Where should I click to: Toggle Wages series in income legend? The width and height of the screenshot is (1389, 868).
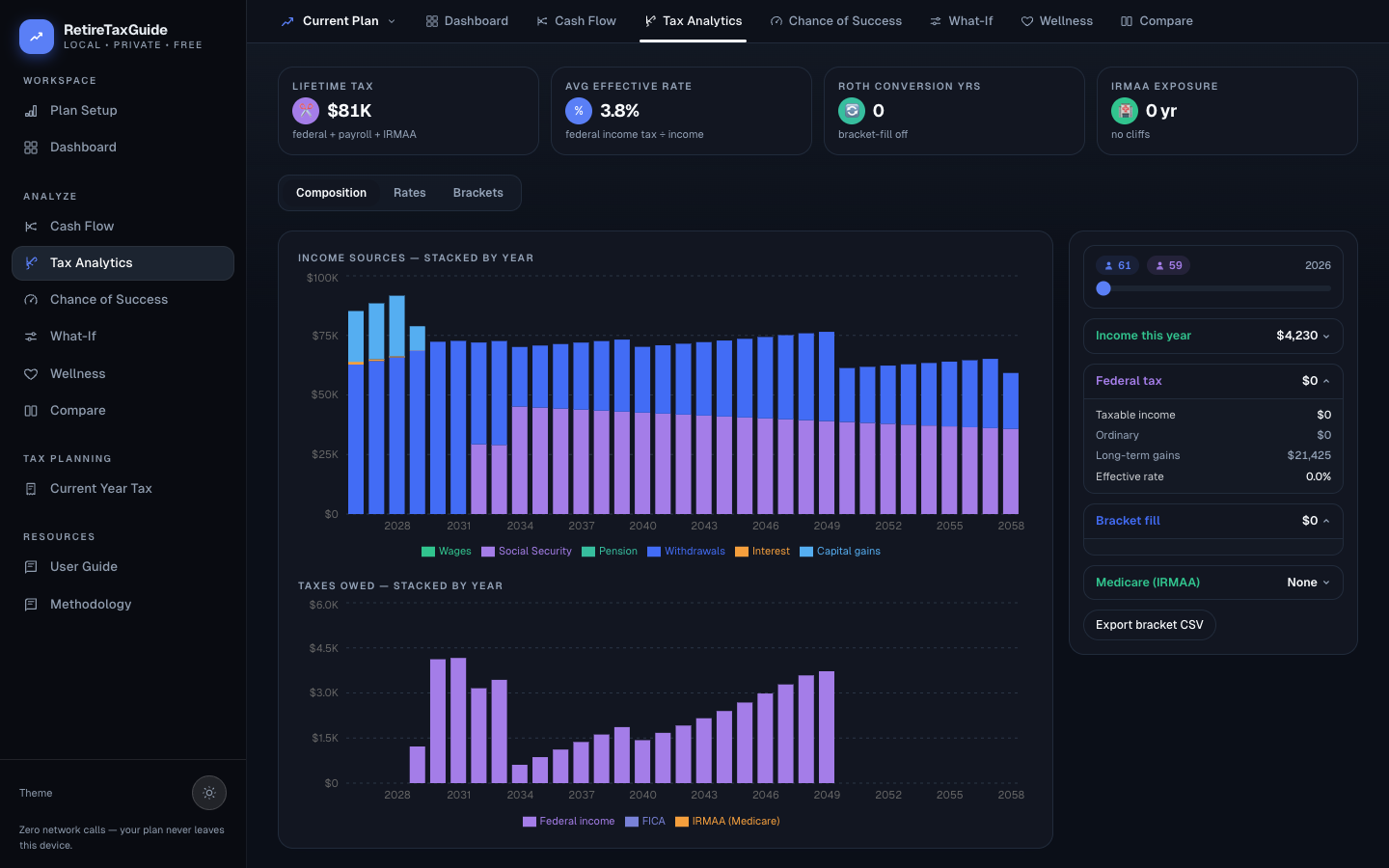pos(447,552)
